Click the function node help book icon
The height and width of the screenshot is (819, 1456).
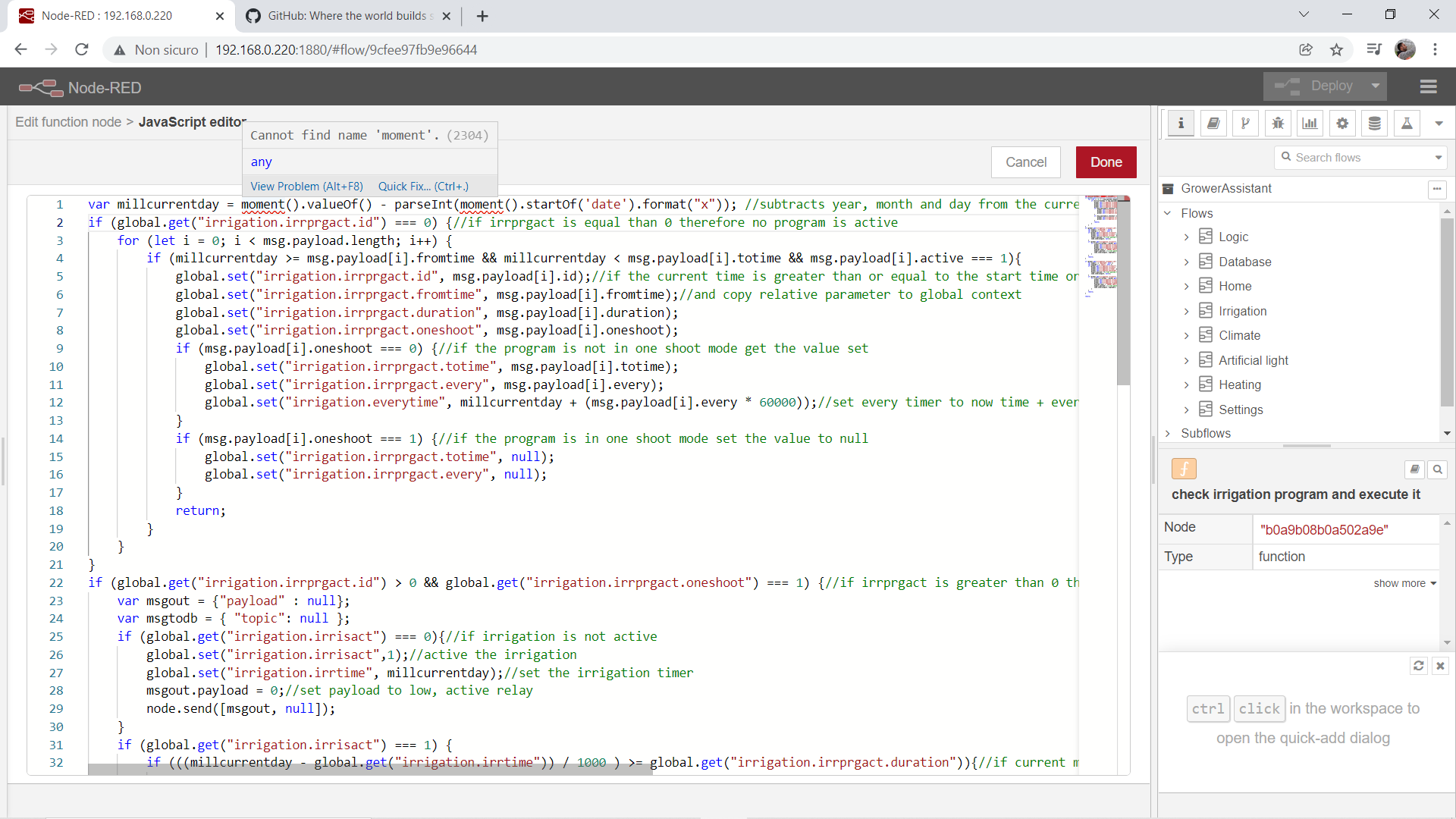[1414, 469]
